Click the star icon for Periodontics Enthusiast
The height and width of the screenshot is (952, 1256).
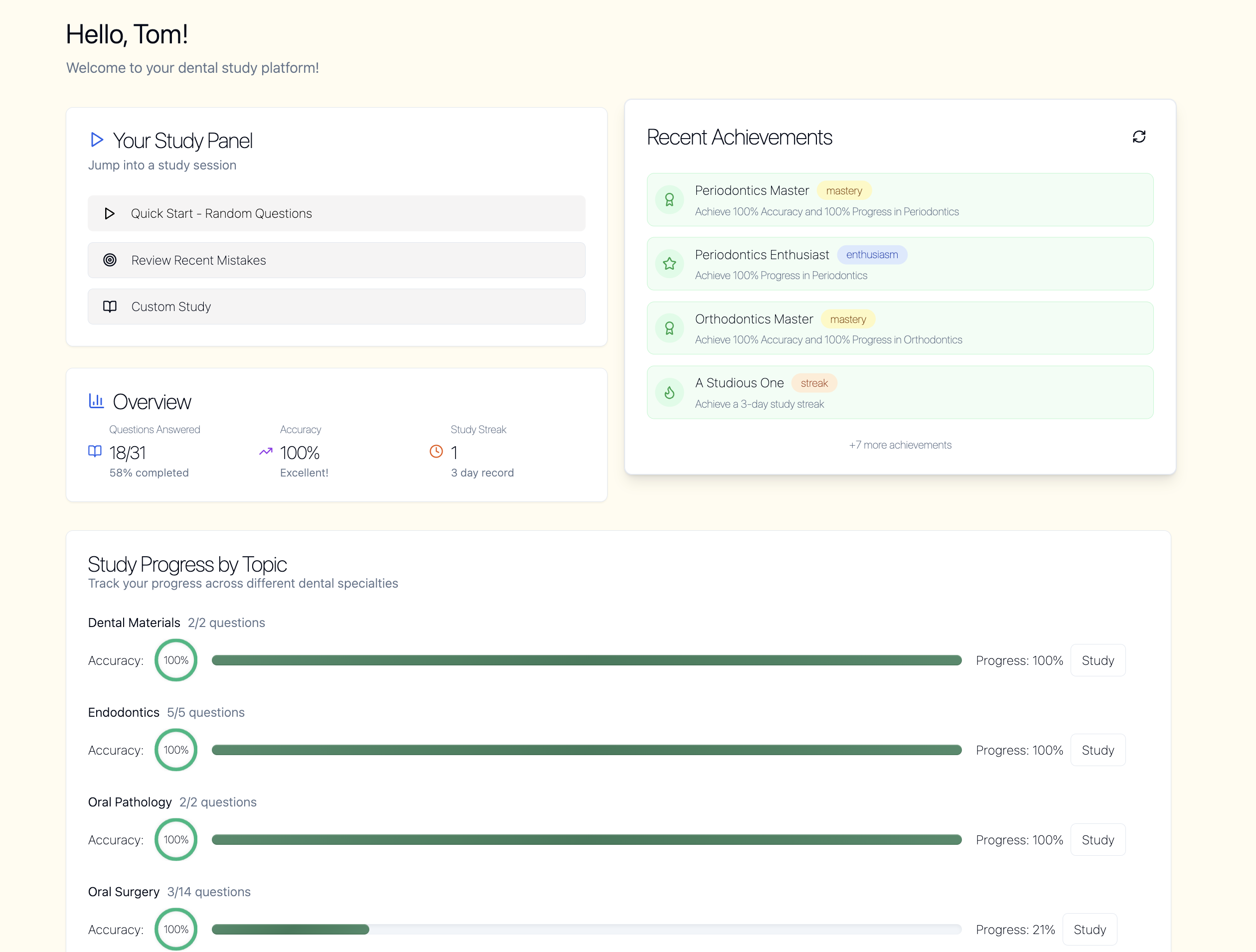[x=669, y=264]
